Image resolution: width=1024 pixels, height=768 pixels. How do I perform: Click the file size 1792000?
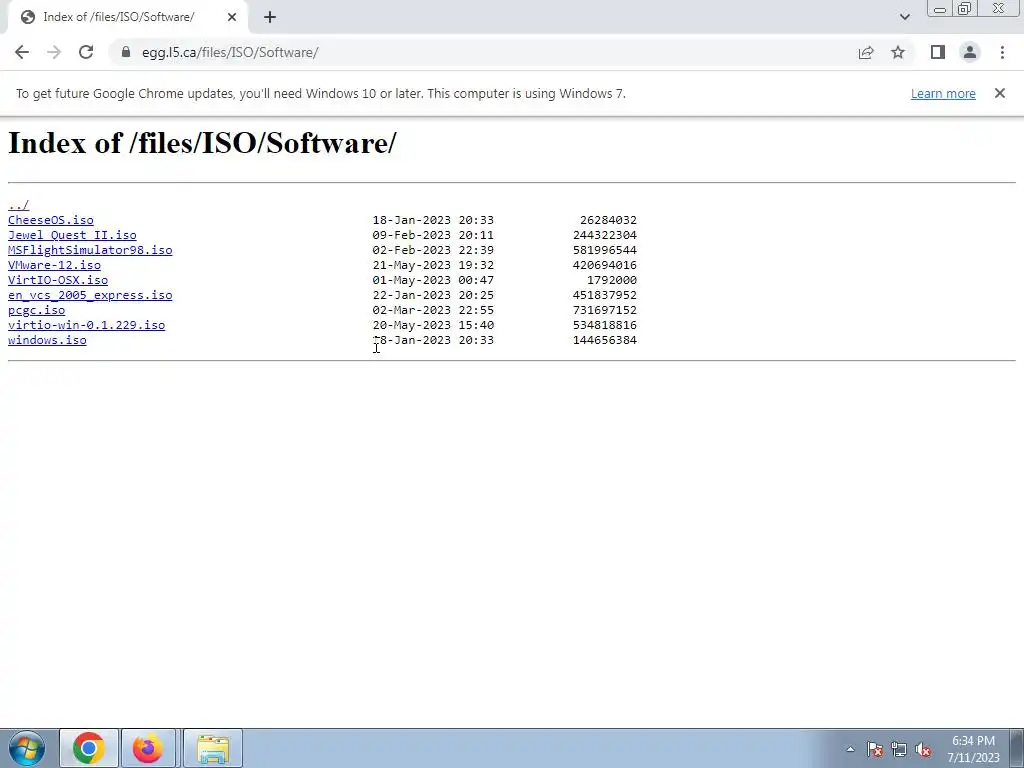(612, 280)
